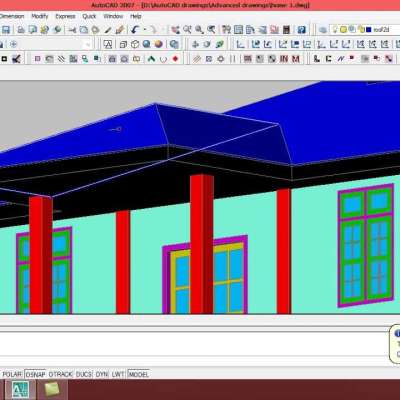400x400 pixels.
Task: Toggle OSNAP in the status bar
Action: tap(35, 374)
